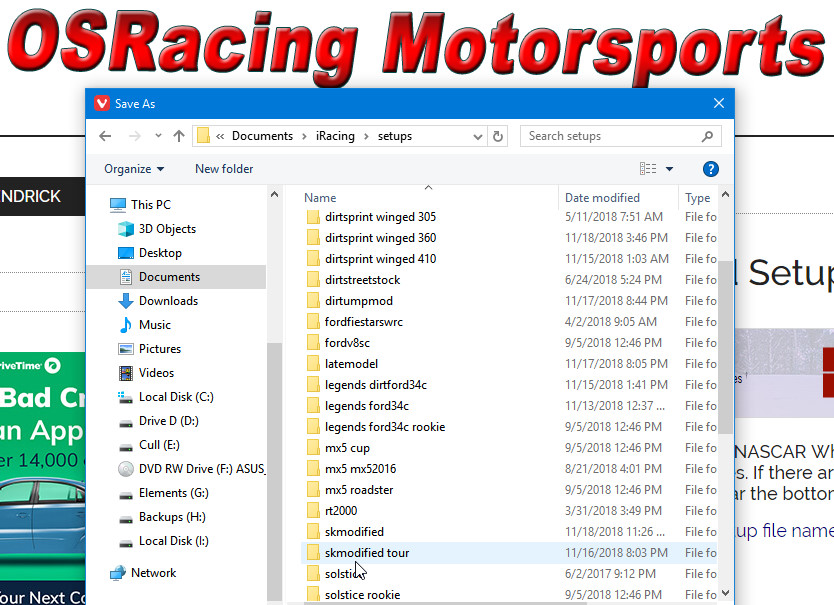Open the address bar history dropdown
Viewport: 834px width, 605px height.
[x=476, y=136]
